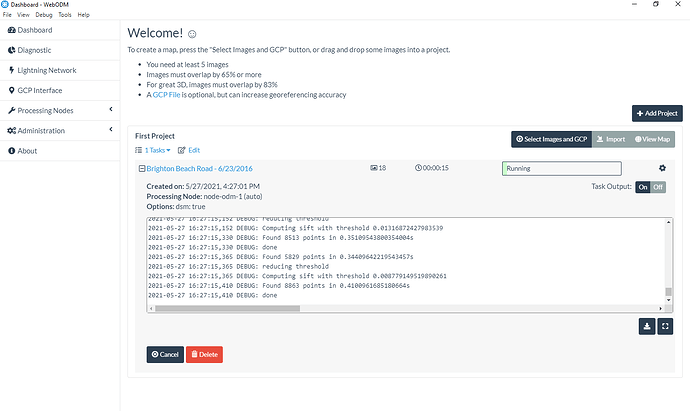Click the elapsed time 00:00:15

pyautogui.click(x=432, y=168)
